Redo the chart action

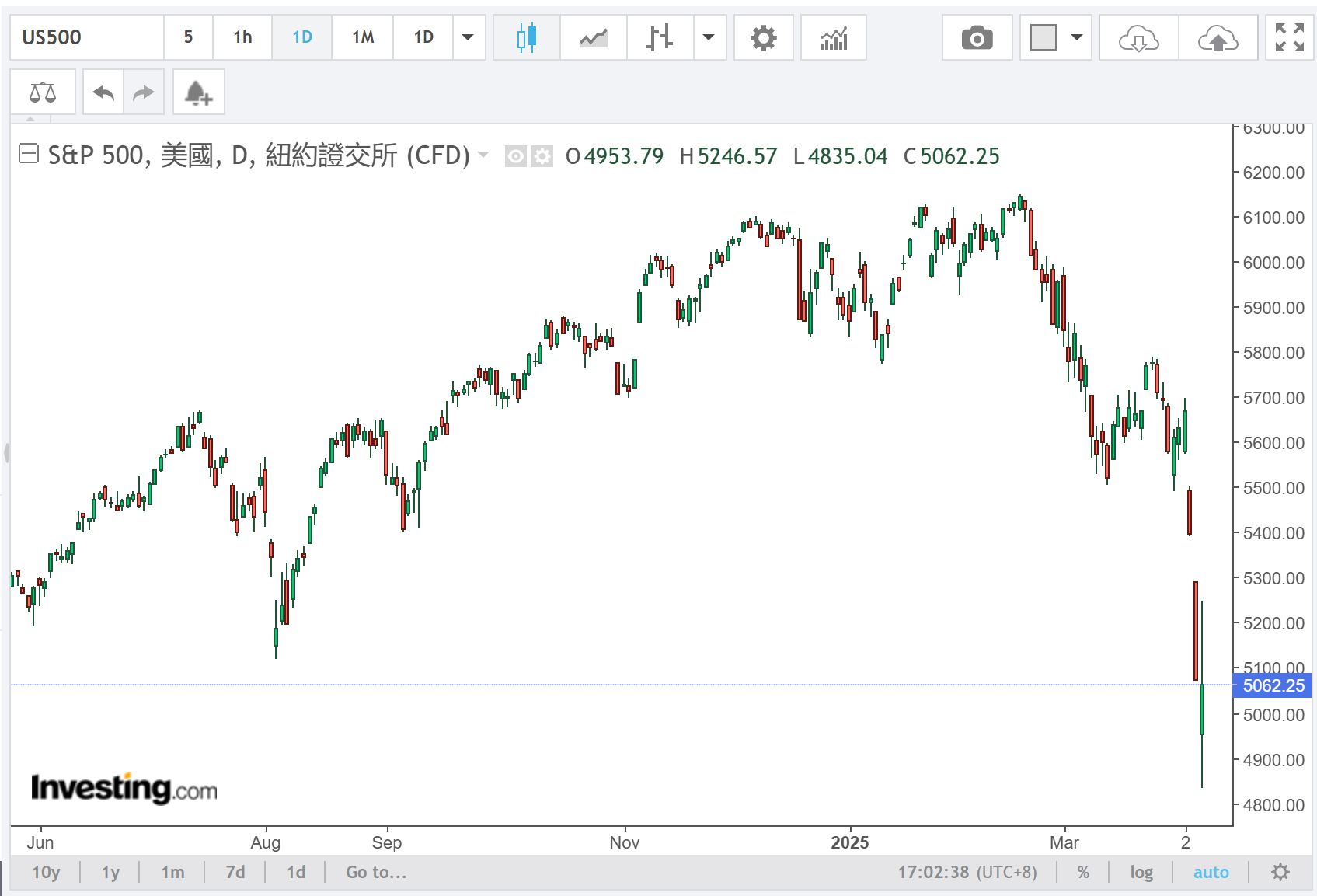click(x=144, y=92)
